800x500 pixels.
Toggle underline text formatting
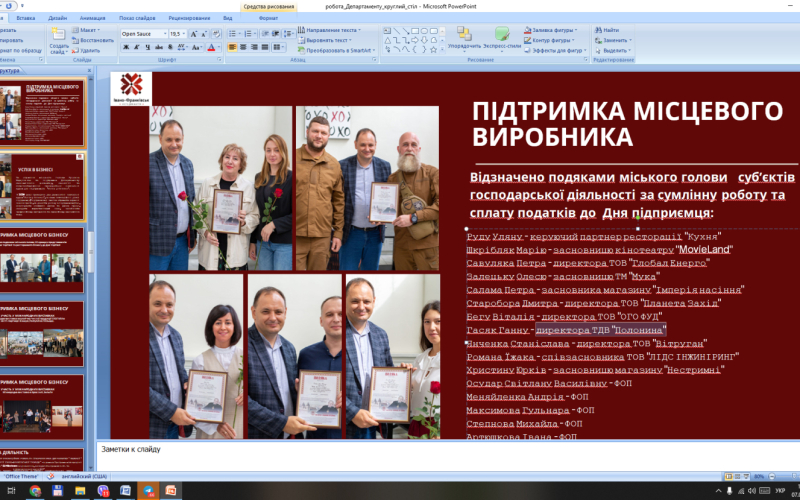pyautogui.click(x=147, y=47)
